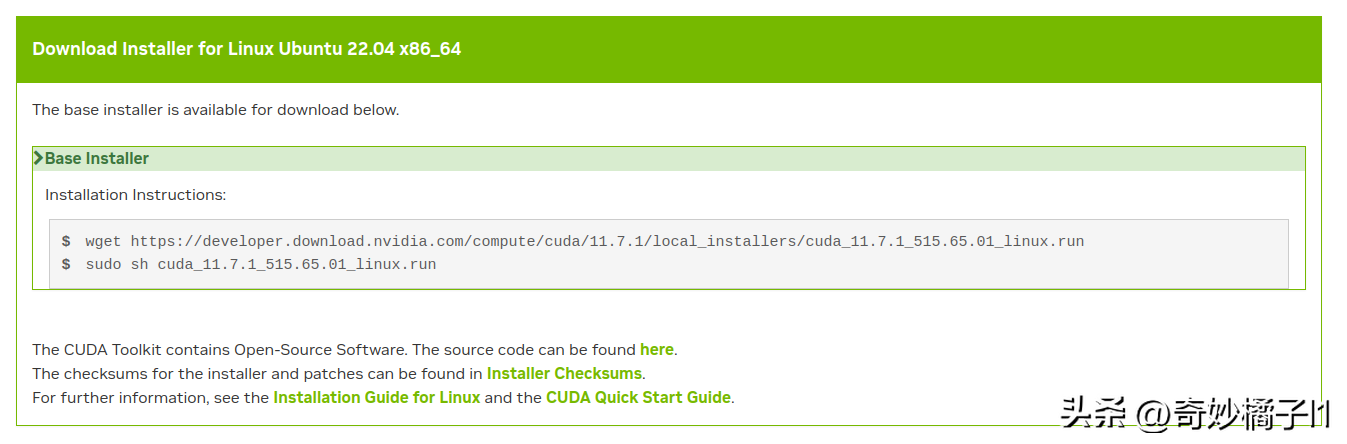Click the developer.download.nvidia.com URL in wget line
The image size is (1347, 444).
[607, 241]
